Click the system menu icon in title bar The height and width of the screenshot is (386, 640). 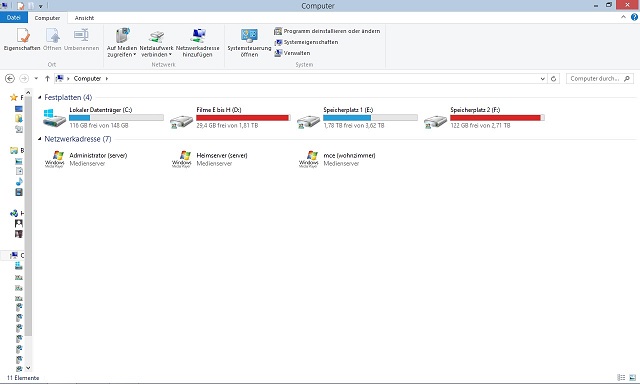point(4,5)
